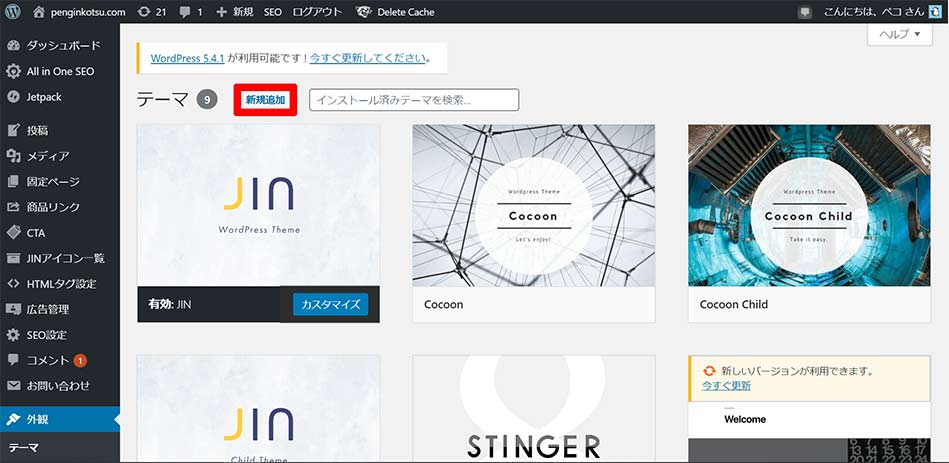This screenshot has width=949, height=463.
Task: Click the お問い合わせ mail icon
Action: [x=13, y=386]
